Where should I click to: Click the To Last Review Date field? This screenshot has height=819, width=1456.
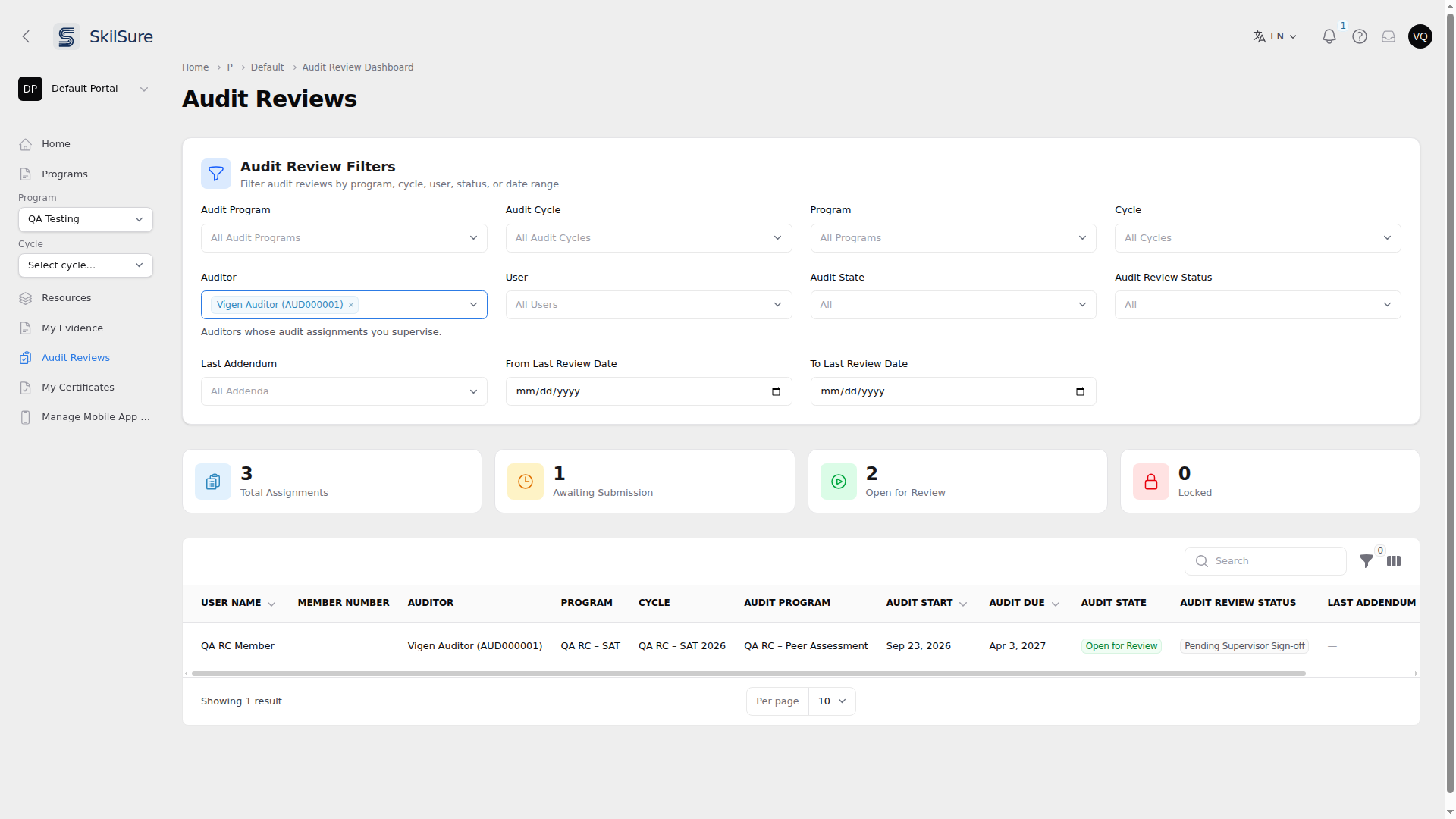(953, 391)
